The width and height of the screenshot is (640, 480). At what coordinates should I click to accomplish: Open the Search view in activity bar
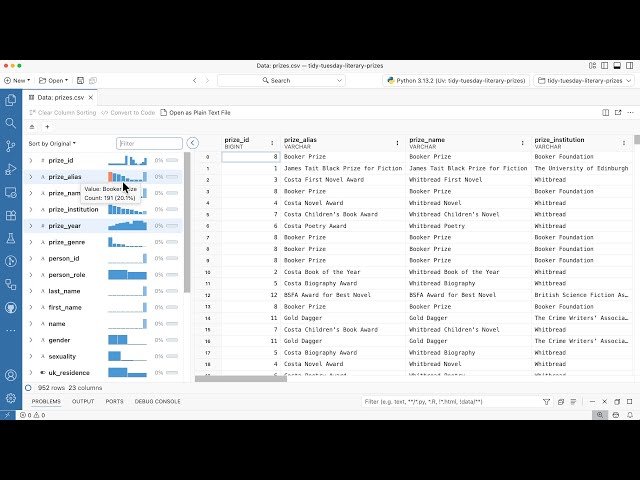click(x=11, y=123)
